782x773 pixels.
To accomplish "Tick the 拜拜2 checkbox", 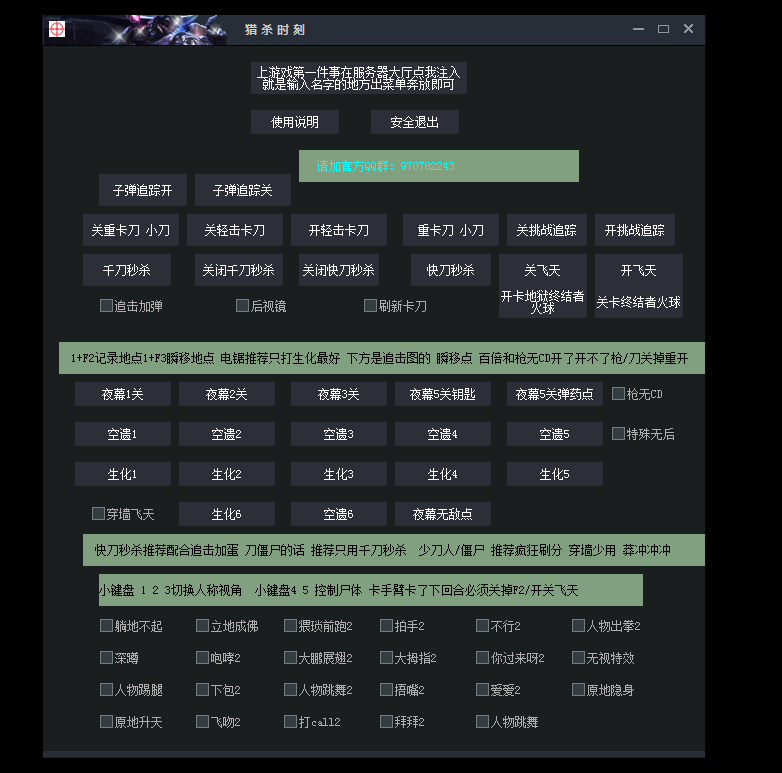I will tap(387, 722).
